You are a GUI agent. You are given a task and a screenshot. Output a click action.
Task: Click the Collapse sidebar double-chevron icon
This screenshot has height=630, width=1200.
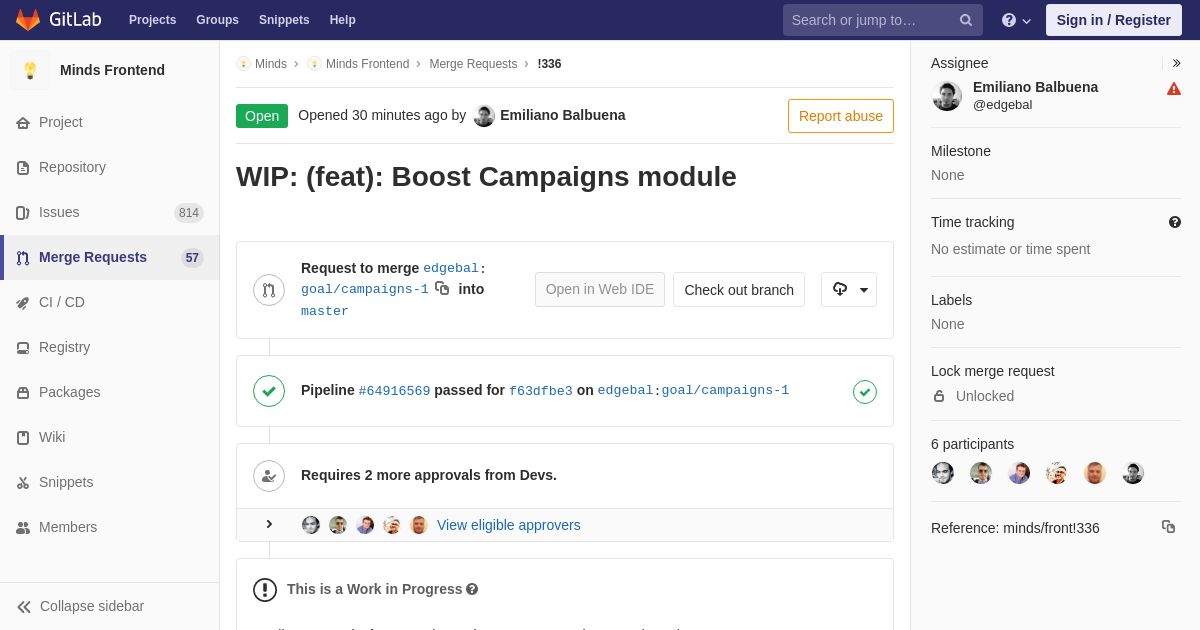tap(24, 607)
